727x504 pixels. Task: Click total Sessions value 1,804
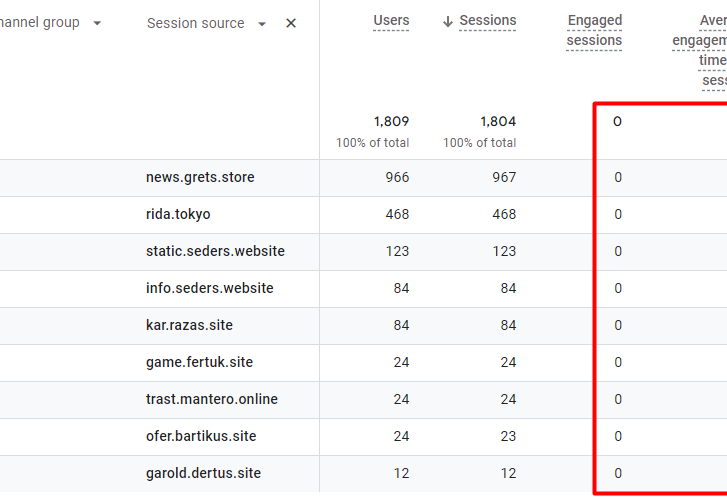tap(498, 121)
